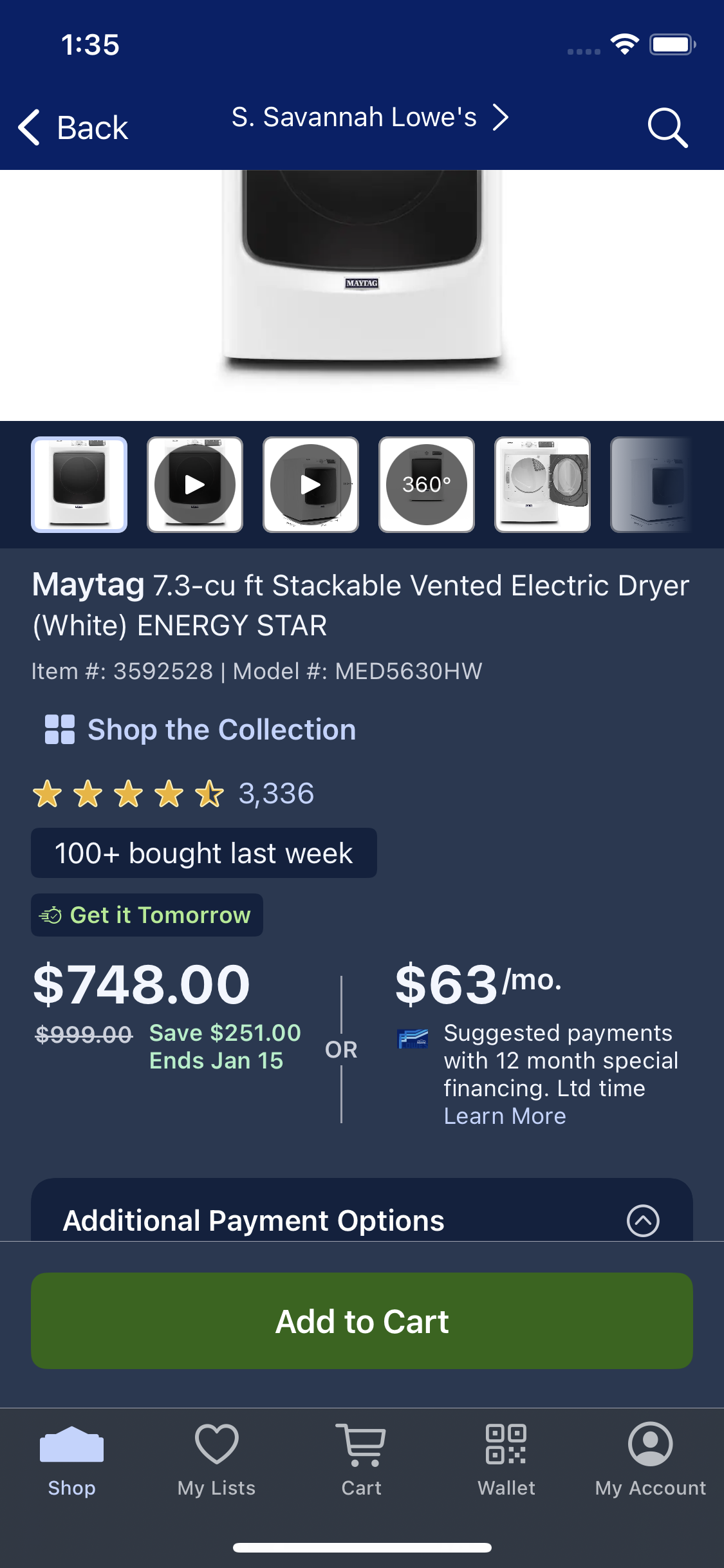Image resolution: width=724 pixels, height=1568 pixels.
Task: Collapse Additional Payment Options chevron
Action: [643, 1220]
